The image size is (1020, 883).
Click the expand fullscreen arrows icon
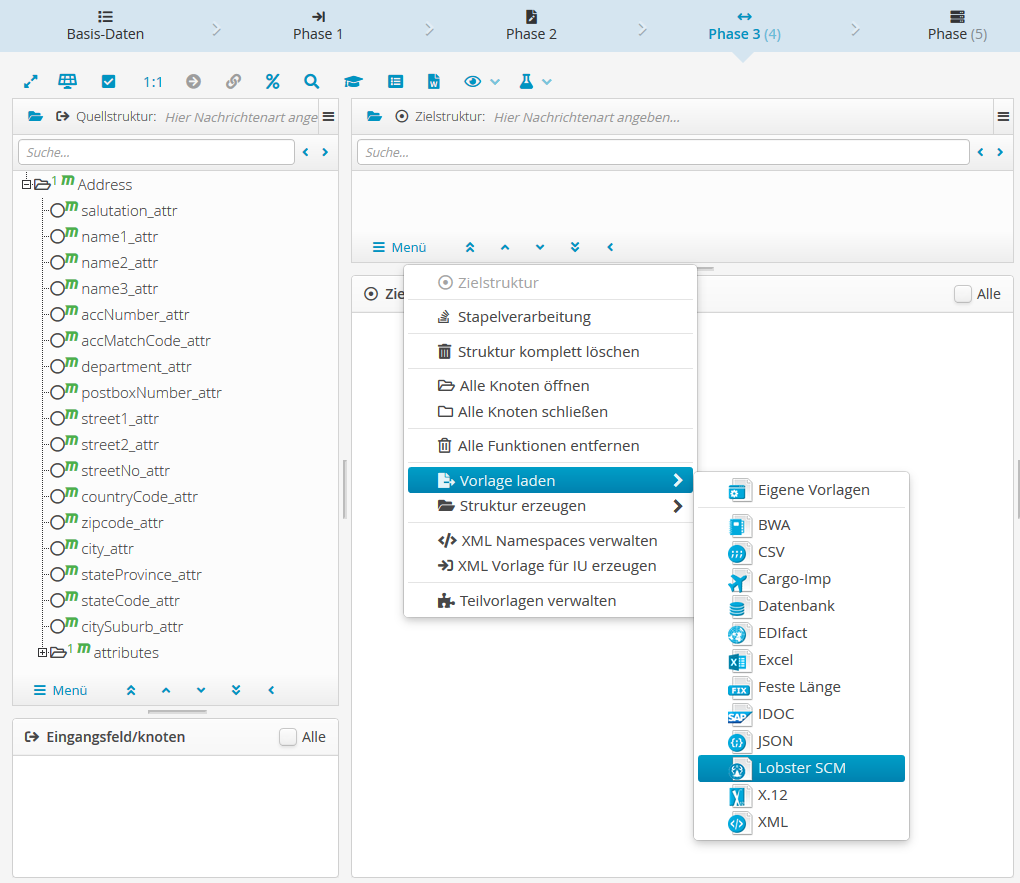coord(30,82)
